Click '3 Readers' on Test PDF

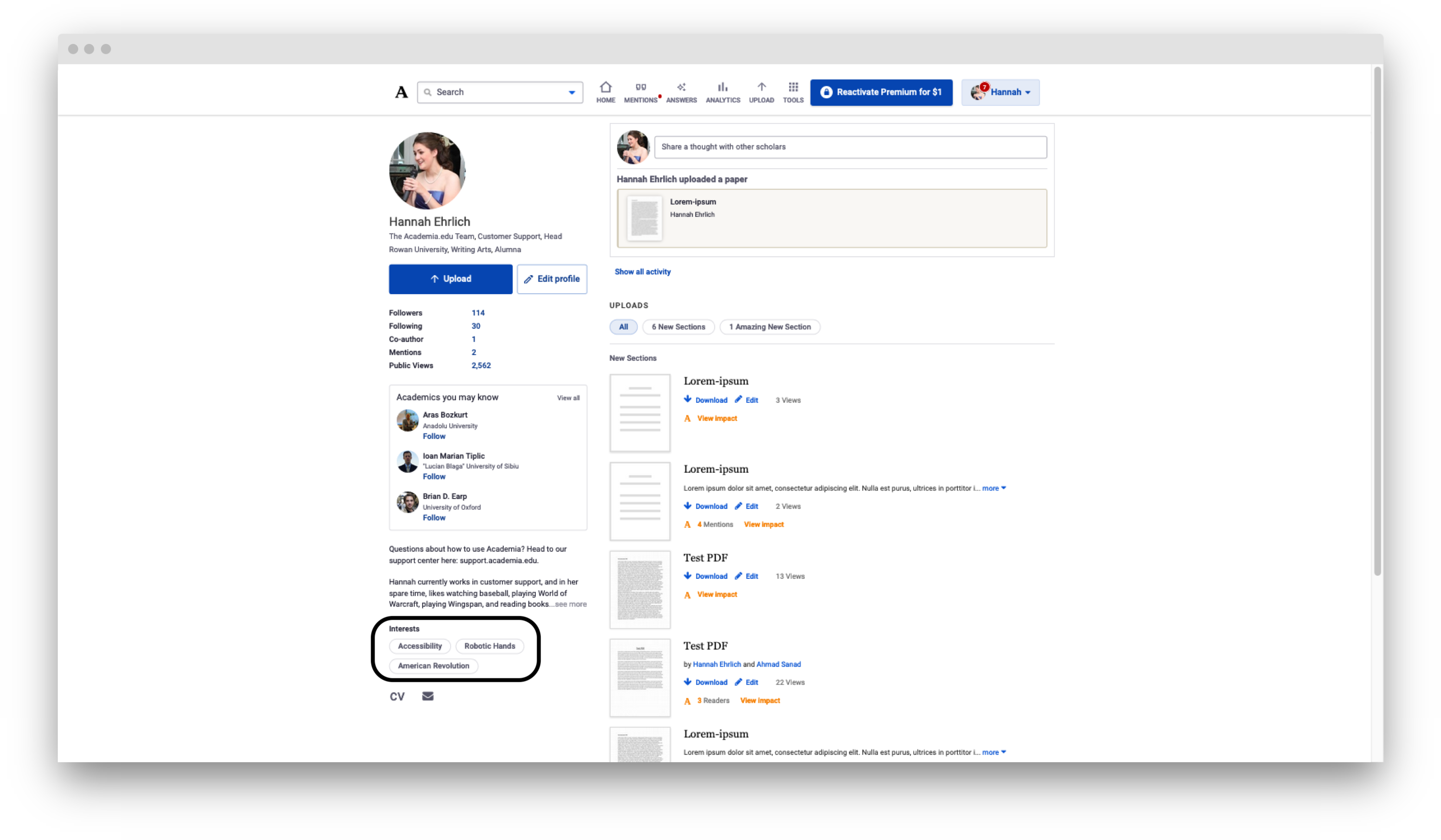point(713,701)
